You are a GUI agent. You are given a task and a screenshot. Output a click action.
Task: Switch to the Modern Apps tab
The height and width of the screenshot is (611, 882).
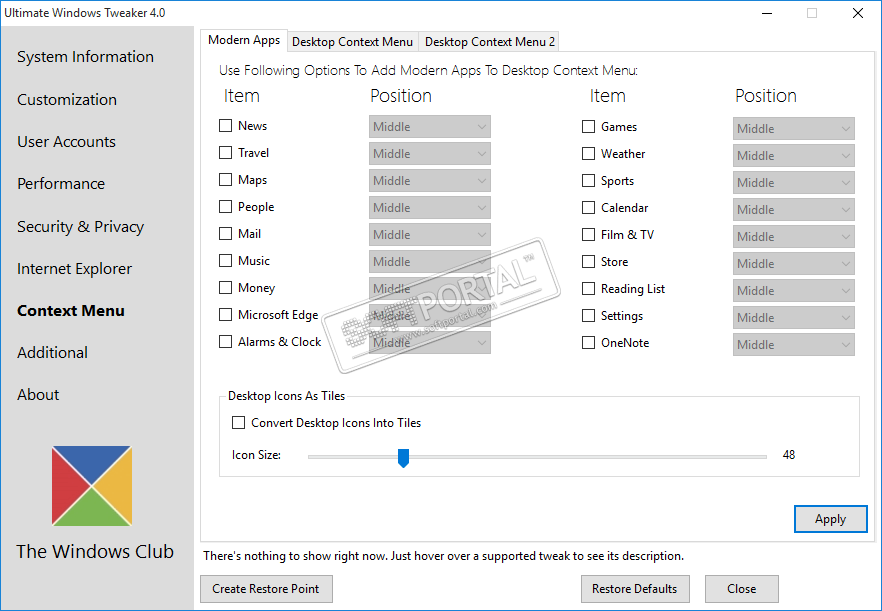[x=244, y=40]
